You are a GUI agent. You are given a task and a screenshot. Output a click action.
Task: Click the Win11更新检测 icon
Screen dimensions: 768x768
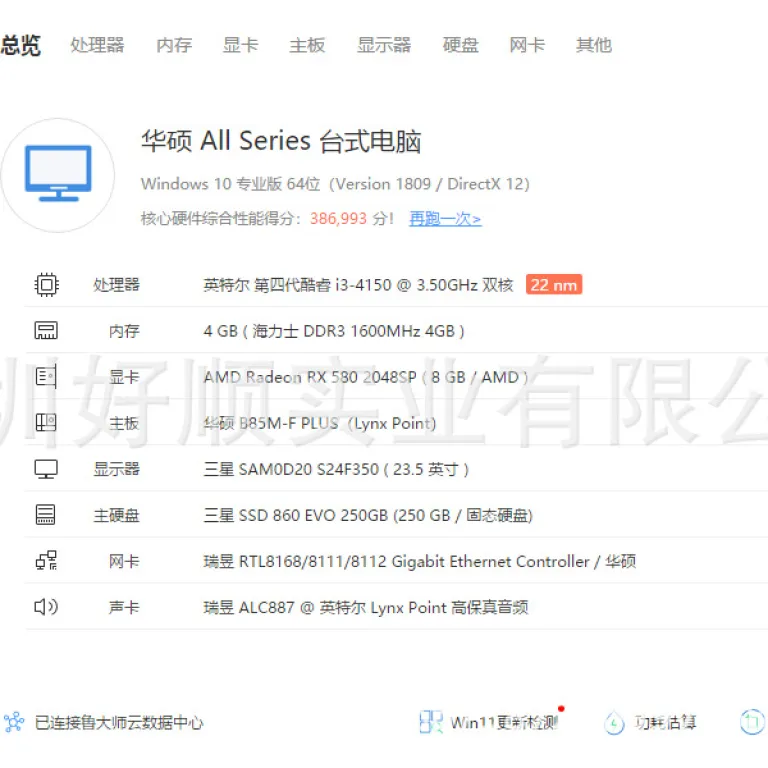(431, 722)
